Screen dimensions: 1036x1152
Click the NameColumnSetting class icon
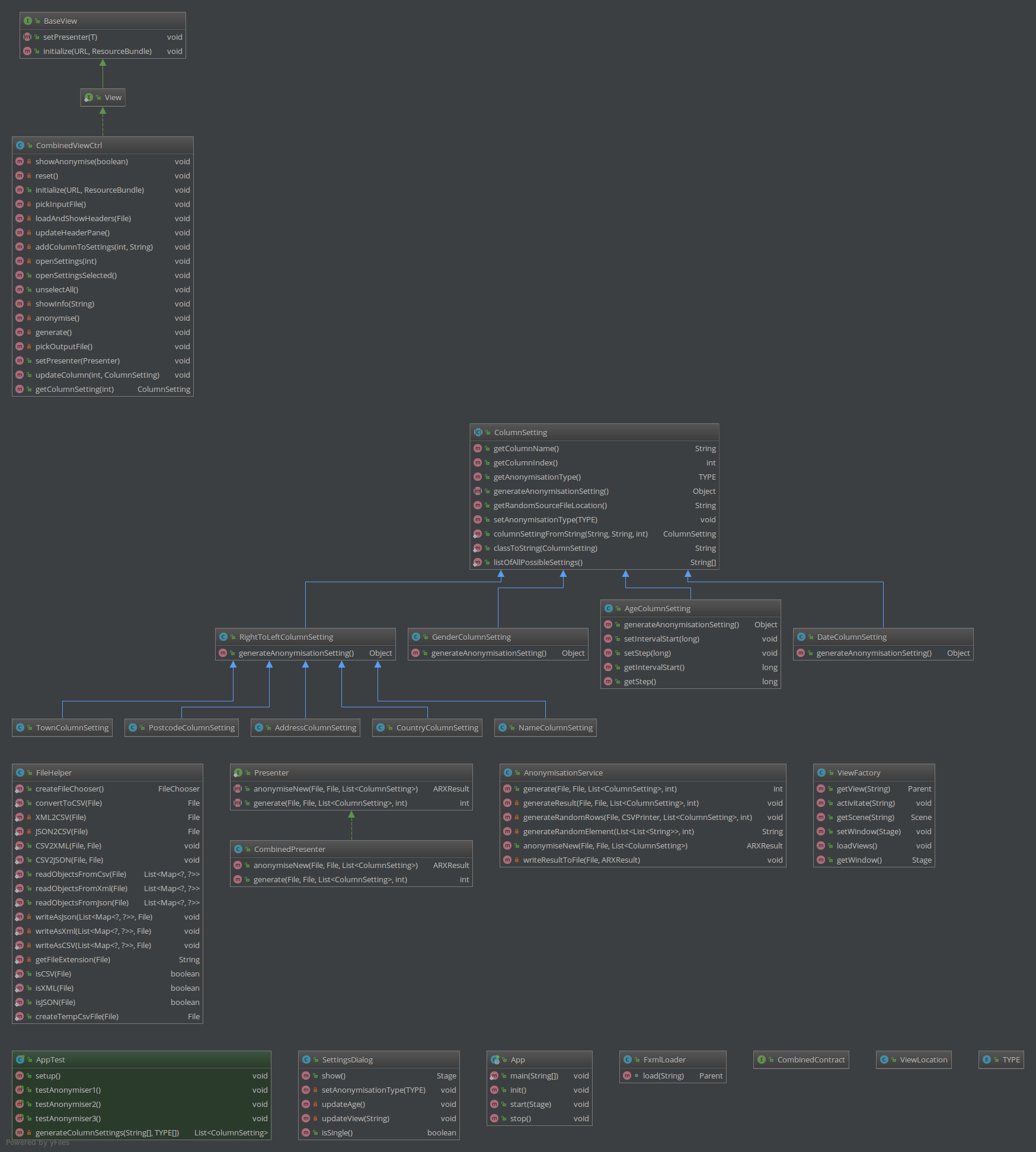pos(502,727)
